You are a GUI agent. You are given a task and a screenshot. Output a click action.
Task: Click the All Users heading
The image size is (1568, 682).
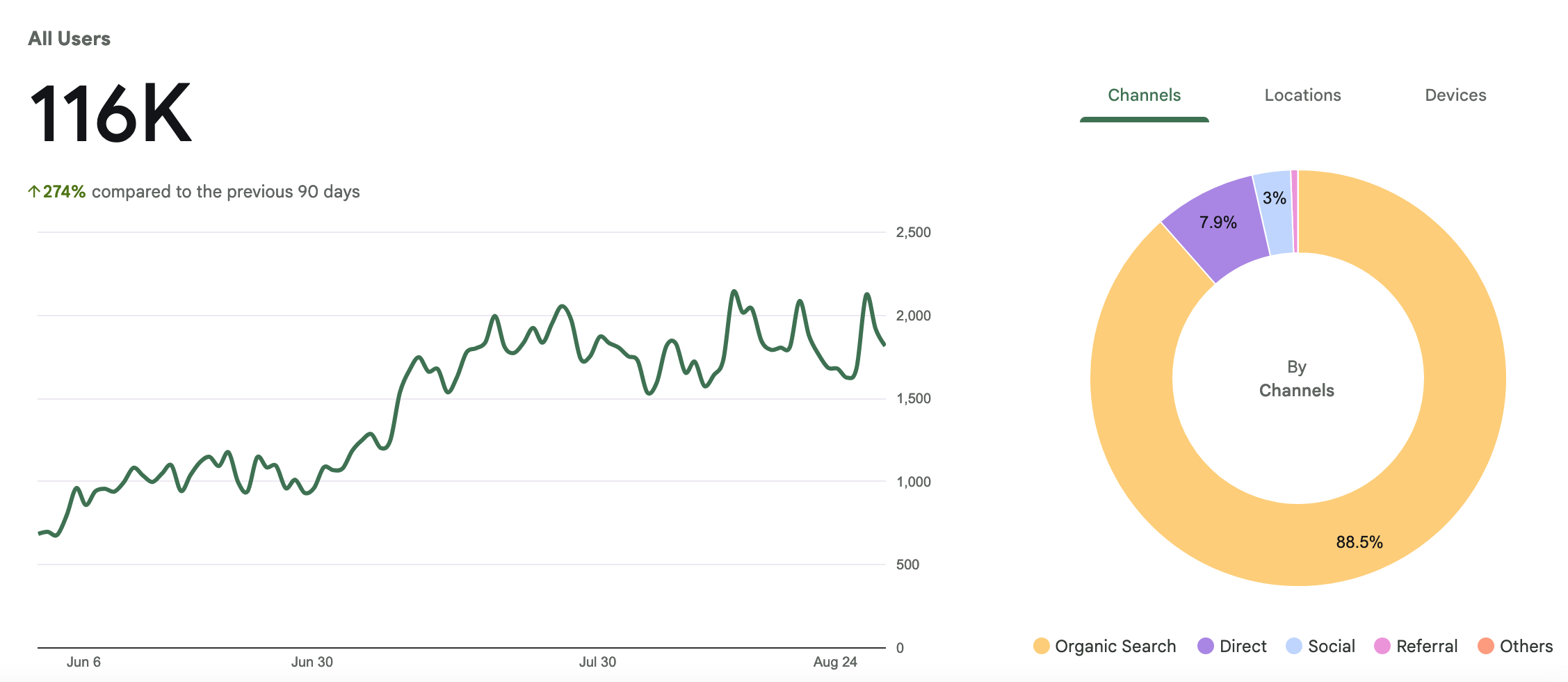69,39
